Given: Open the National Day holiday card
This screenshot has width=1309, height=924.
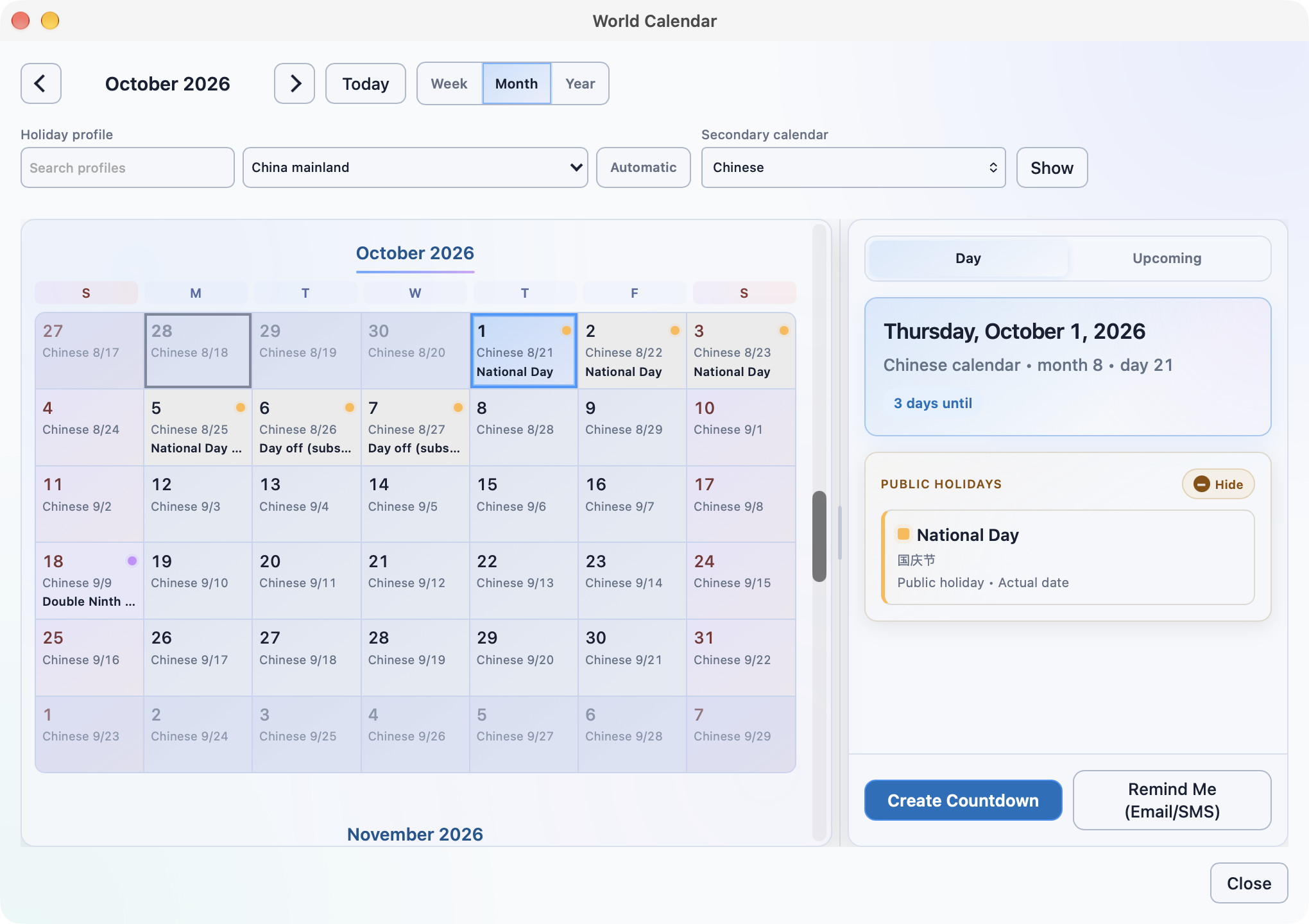Looking at the screenshot, I should [1068, 557].
